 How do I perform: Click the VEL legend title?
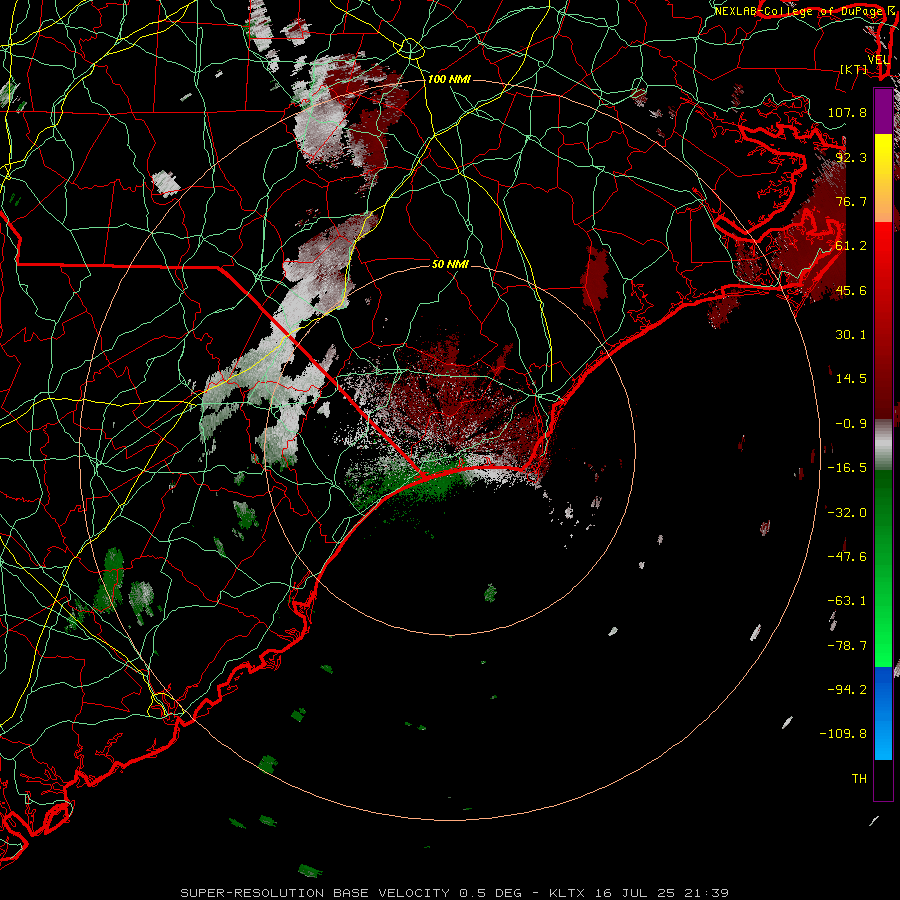point(879,60)
